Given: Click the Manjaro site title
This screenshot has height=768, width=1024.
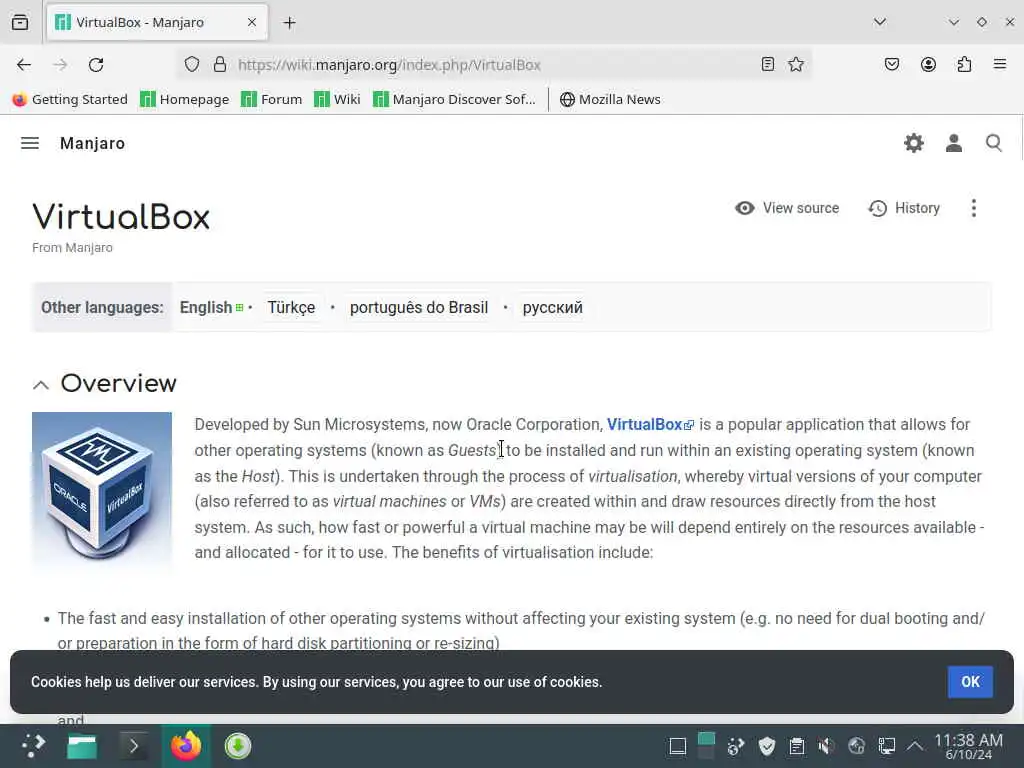Looking at the screenshot, I should 92,143.
